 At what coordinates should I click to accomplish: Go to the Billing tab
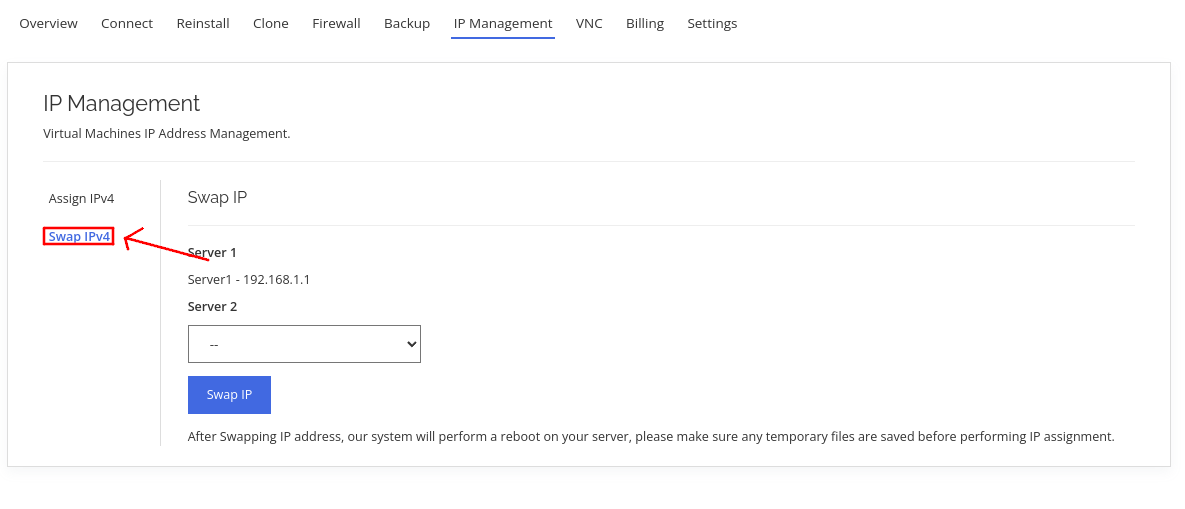[x=645, y=23]
